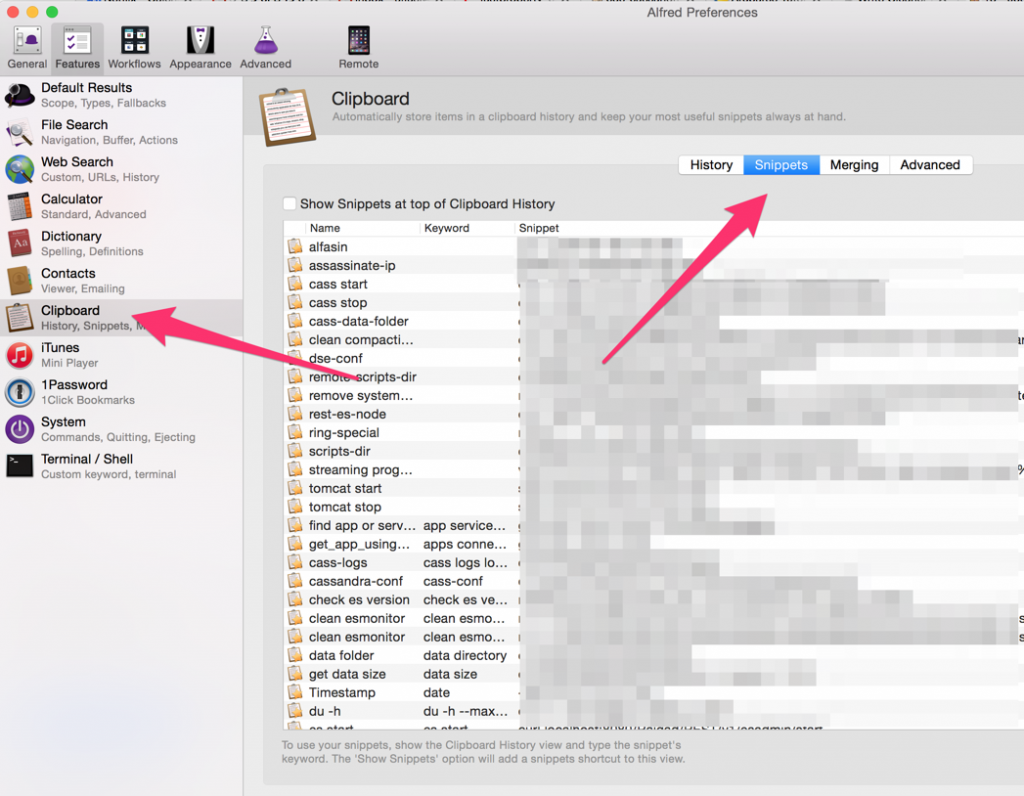Select the 'tomcat stop' snippet row
This screenshot has width=1024, height=796.
pyautogui.click(x=345, y=507)
